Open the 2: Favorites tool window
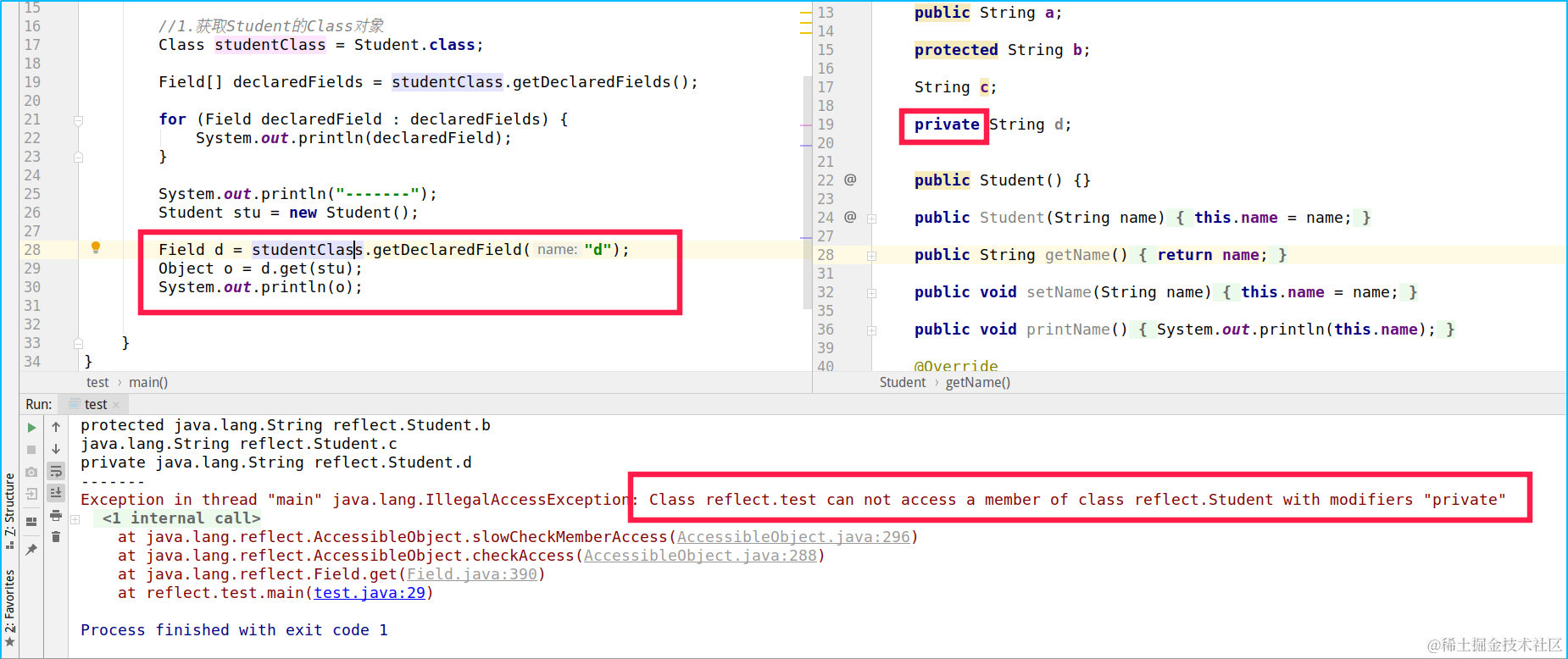Screen dimensions: 1568x659 coord(10,608)
